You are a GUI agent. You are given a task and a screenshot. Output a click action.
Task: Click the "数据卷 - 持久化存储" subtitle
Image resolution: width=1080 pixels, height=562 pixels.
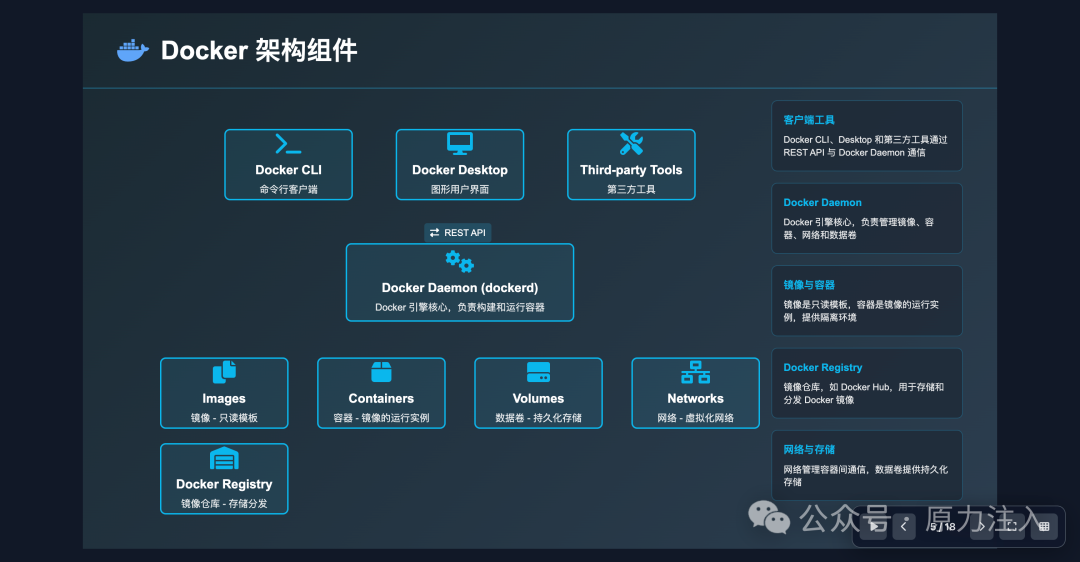tap(538, 418)
